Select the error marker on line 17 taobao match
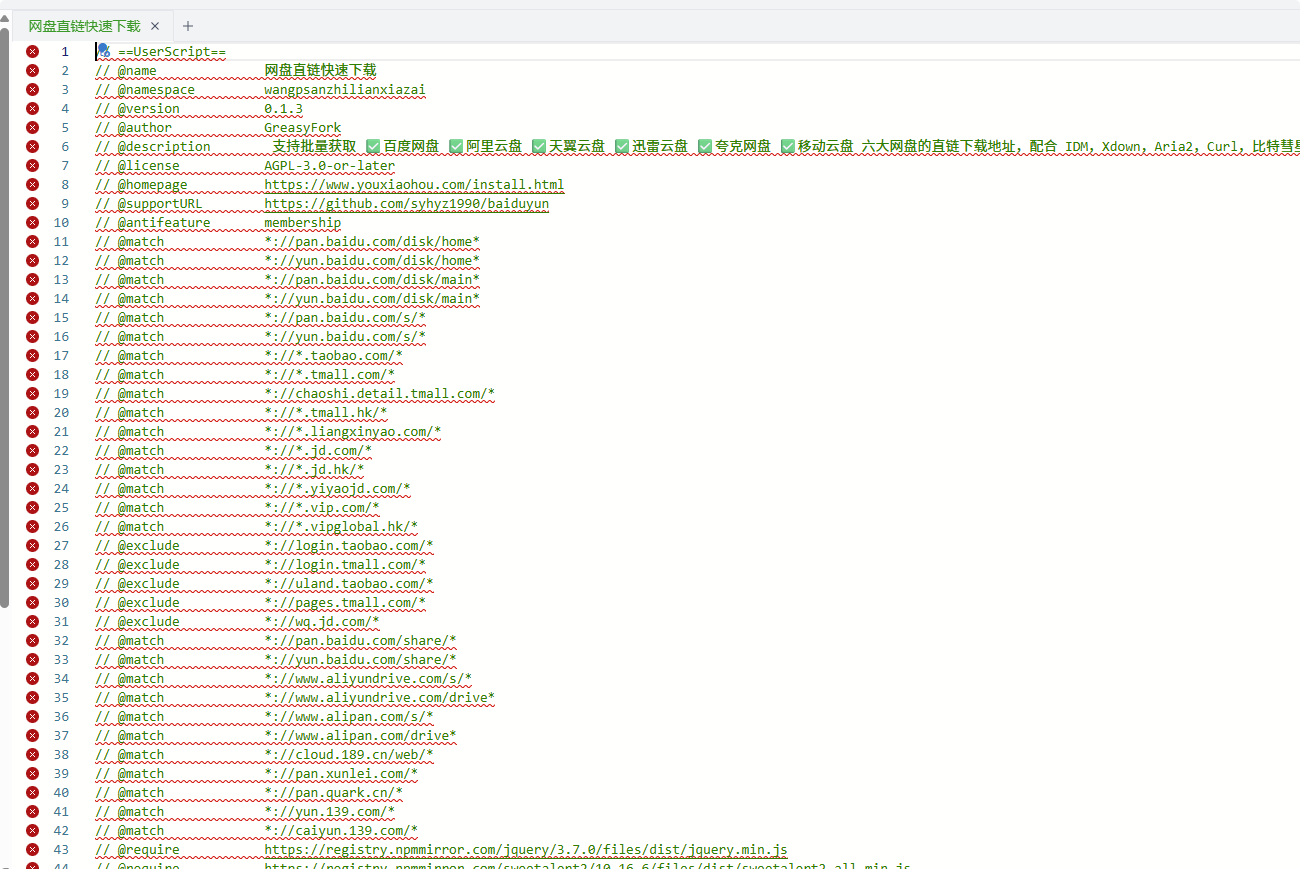This screenshot has width=1300, height=869. pyautogui.click(x=32, y=356)
